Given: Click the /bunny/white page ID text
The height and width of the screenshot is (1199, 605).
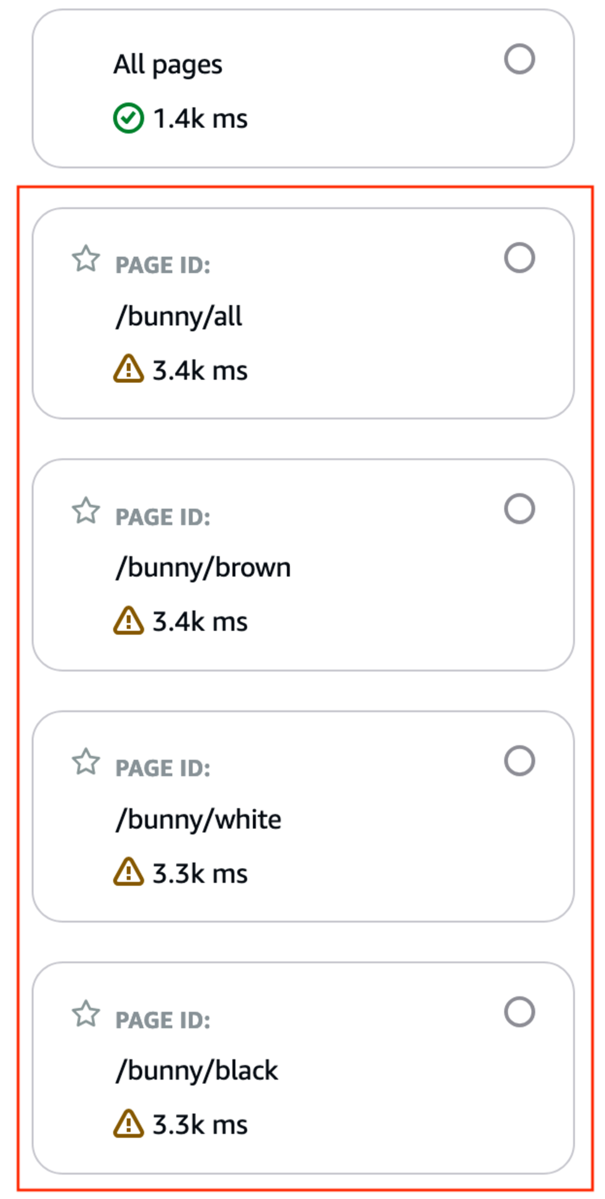Looking at the screenshot, I should tap(197, 820).
